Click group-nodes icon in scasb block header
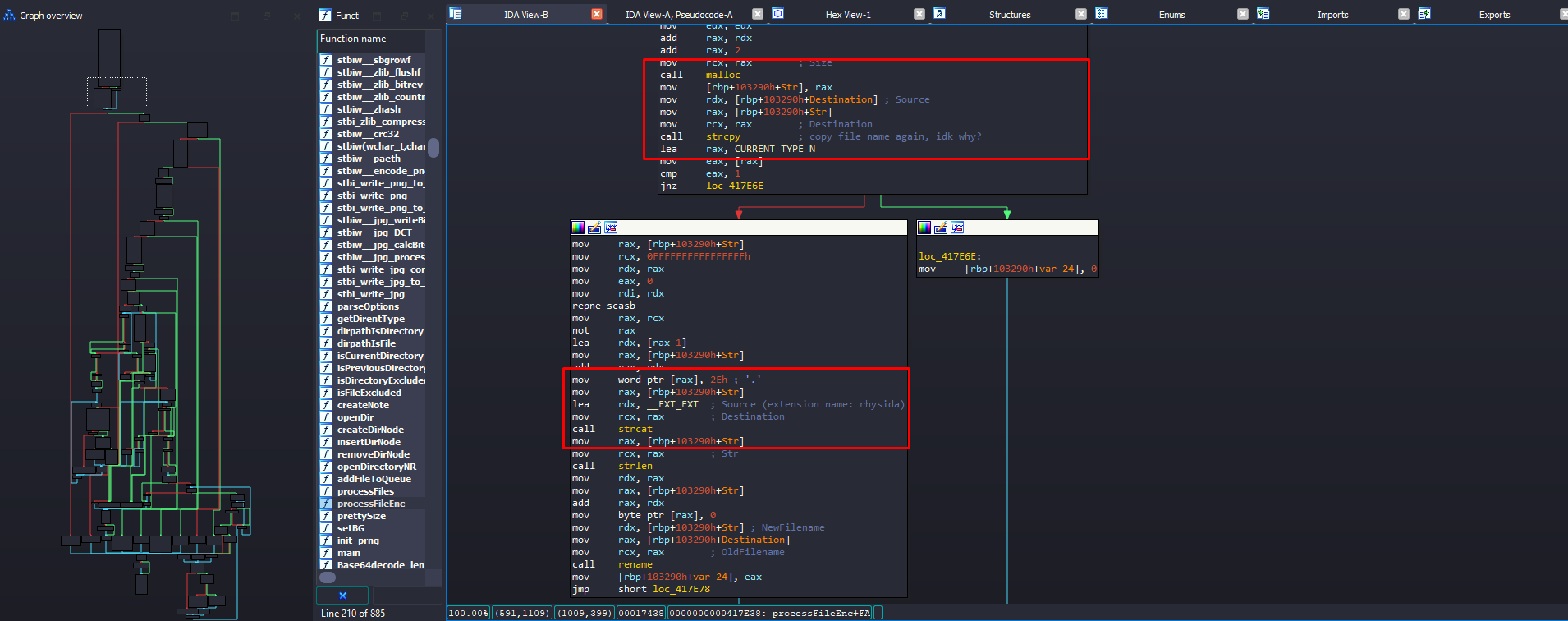The image size is (1568, 621). (611, 228)
